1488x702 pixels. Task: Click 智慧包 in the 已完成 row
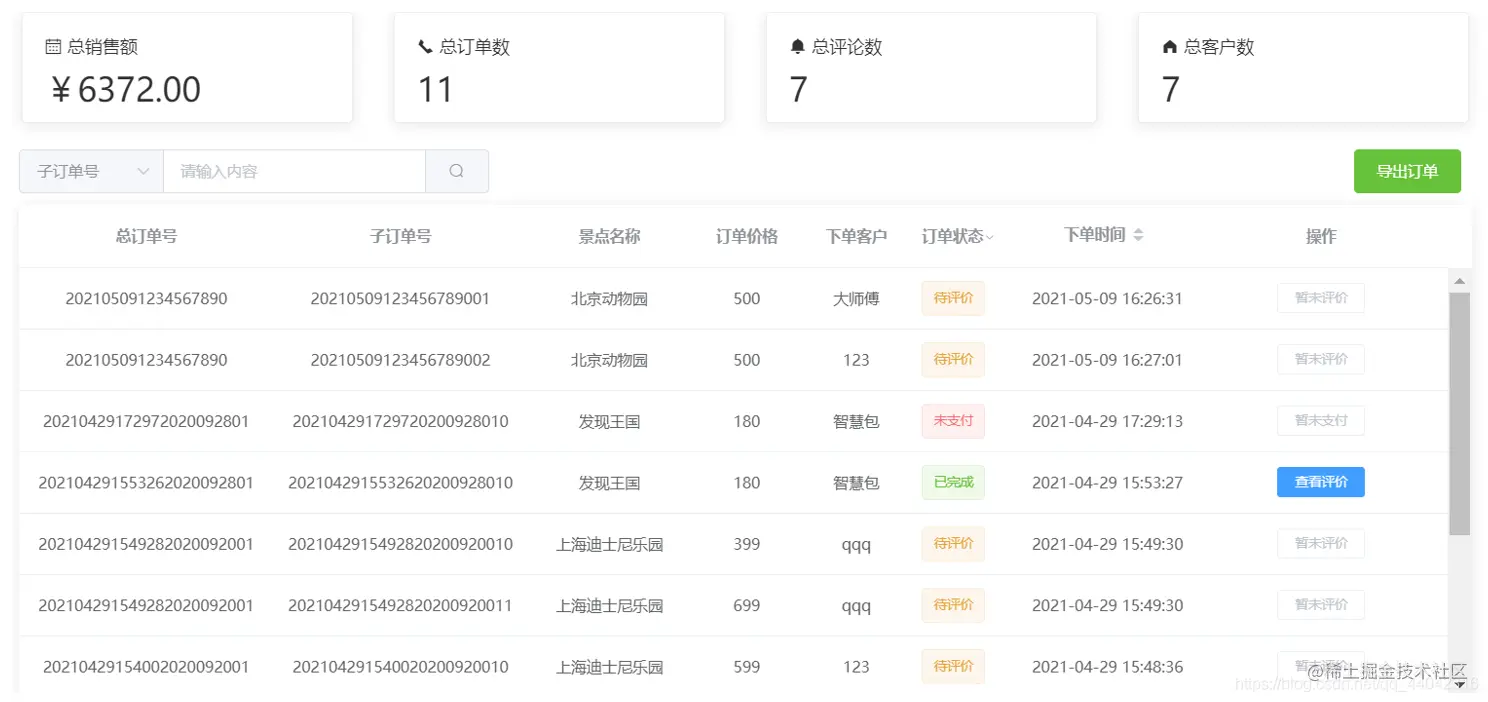pyautogui.click(x=856, y=483)
